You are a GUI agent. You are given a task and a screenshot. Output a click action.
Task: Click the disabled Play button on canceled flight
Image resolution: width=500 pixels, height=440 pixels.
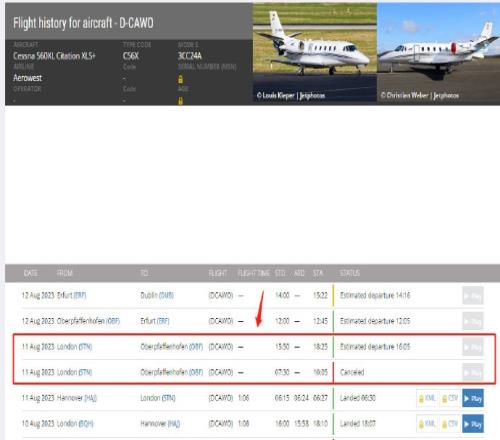pos(473,373)
